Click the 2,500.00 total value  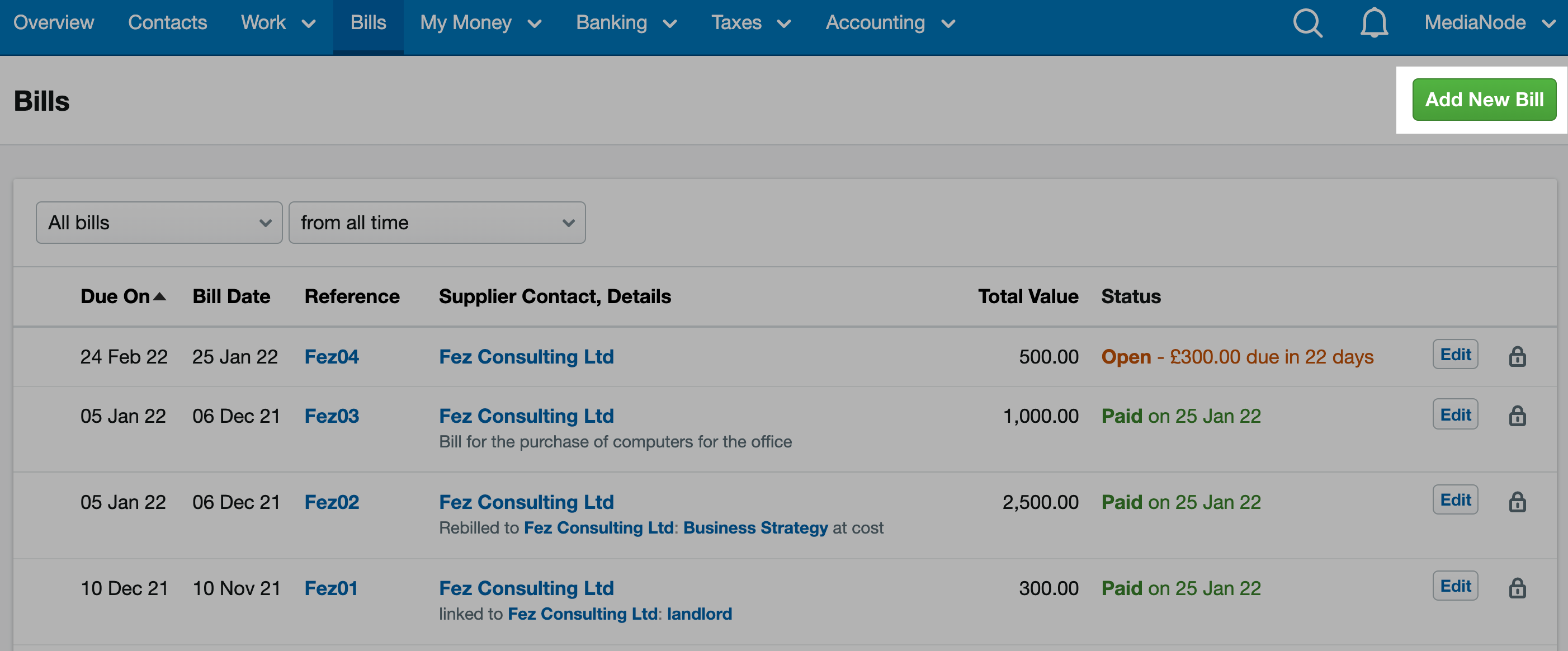1040,502
